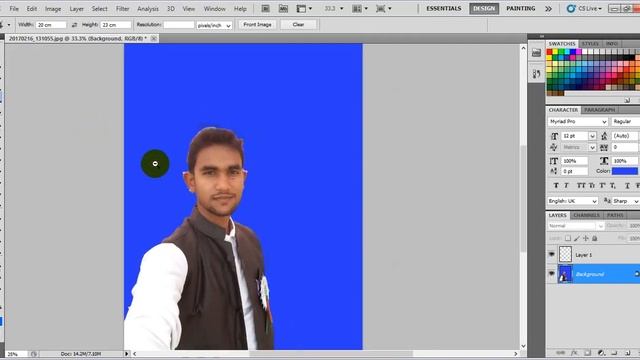Open the Help menu

[240, 9]
